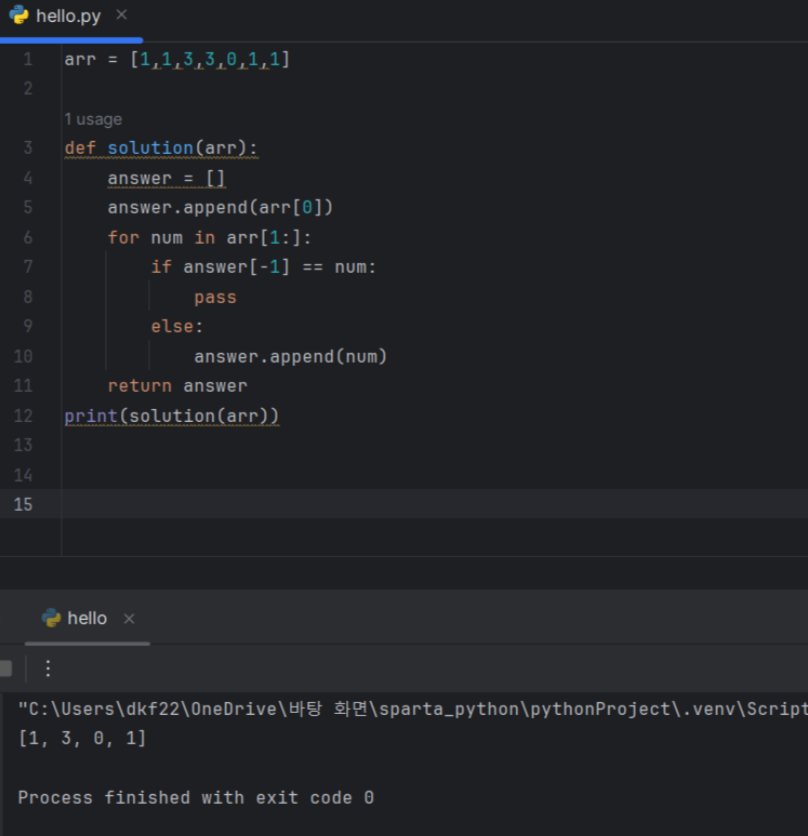The height and width of the screenshot is (836, 808).
Task: Click line number 7 in the gutter
Action: coord(28,267)
